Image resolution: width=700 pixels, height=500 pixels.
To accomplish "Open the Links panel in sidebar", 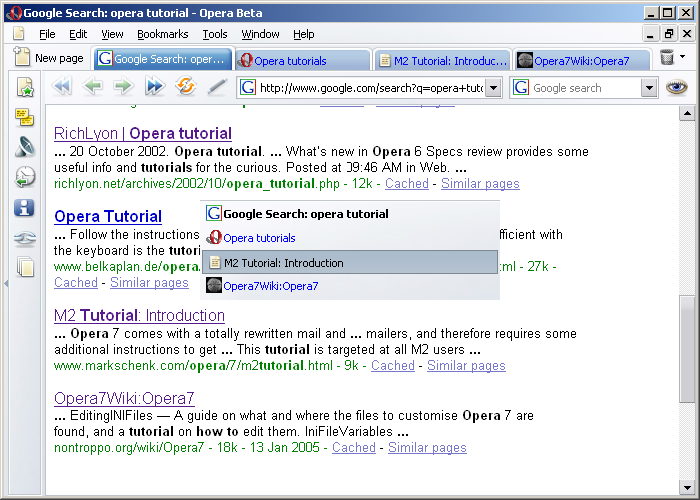I will click(x=25, y=238).
